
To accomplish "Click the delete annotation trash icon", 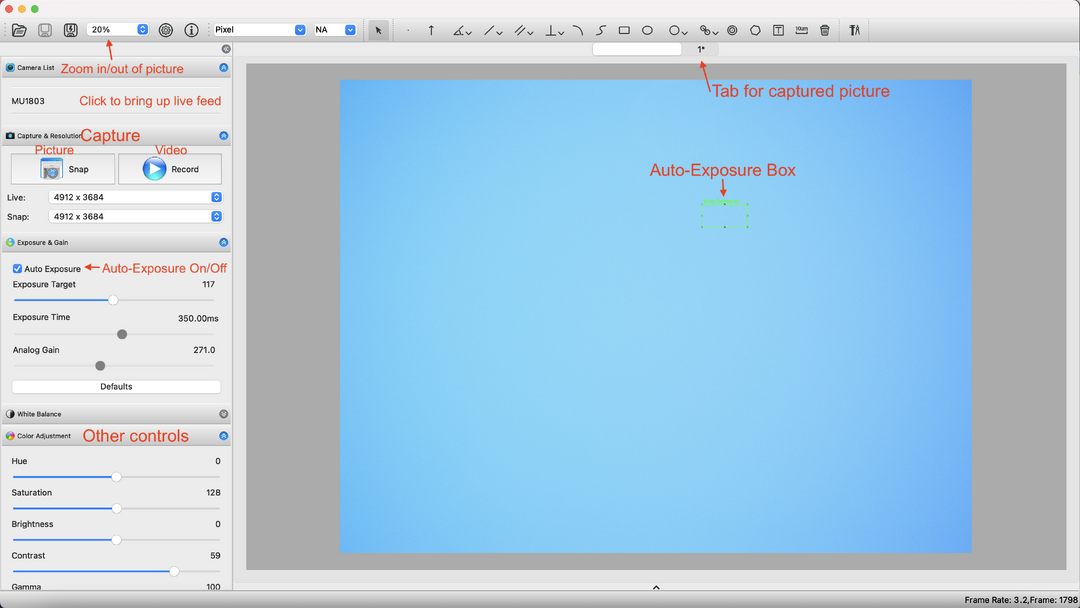I will (x=824, y=30).
